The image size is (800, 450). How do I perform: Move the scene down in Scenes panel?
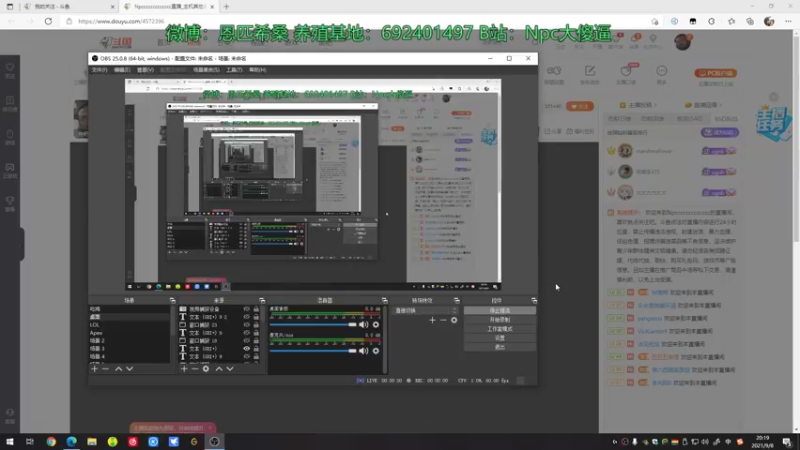(130, 368)
